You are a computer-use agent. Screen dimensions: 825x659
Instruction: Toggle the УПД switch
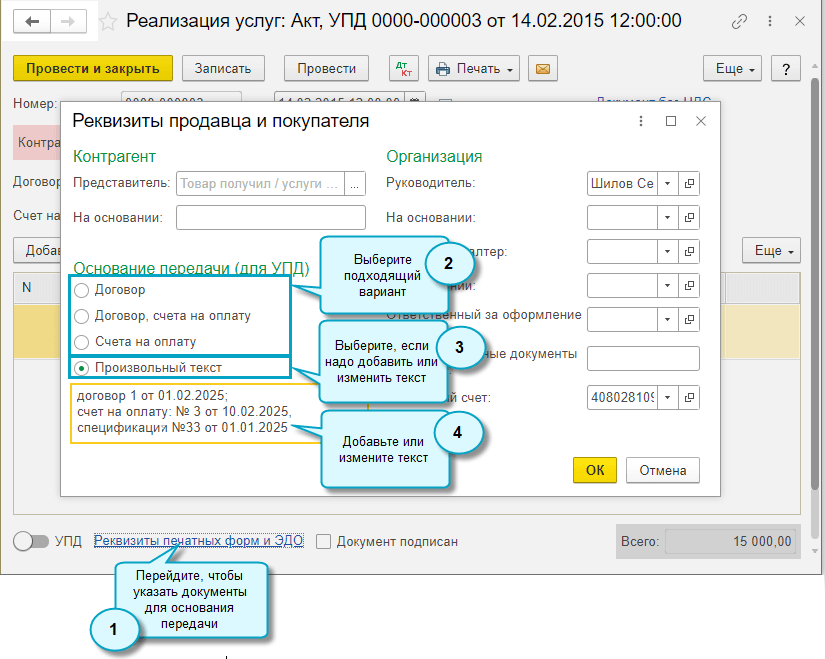pyautogui.click(x=31, y=541)
